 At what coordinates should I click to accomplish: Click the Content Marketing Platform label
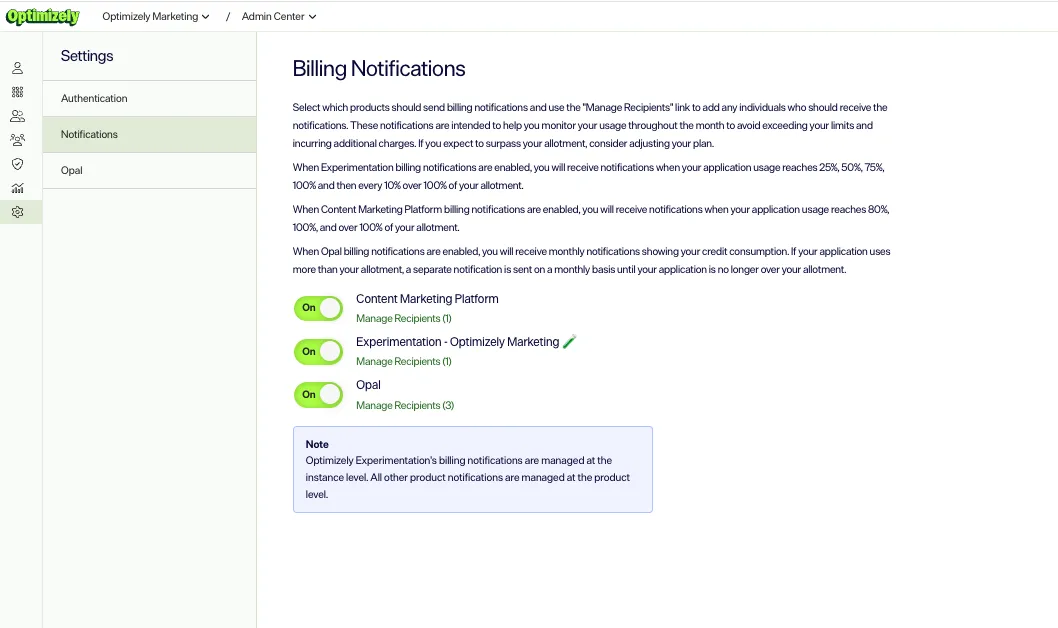[x=427, y=299]
